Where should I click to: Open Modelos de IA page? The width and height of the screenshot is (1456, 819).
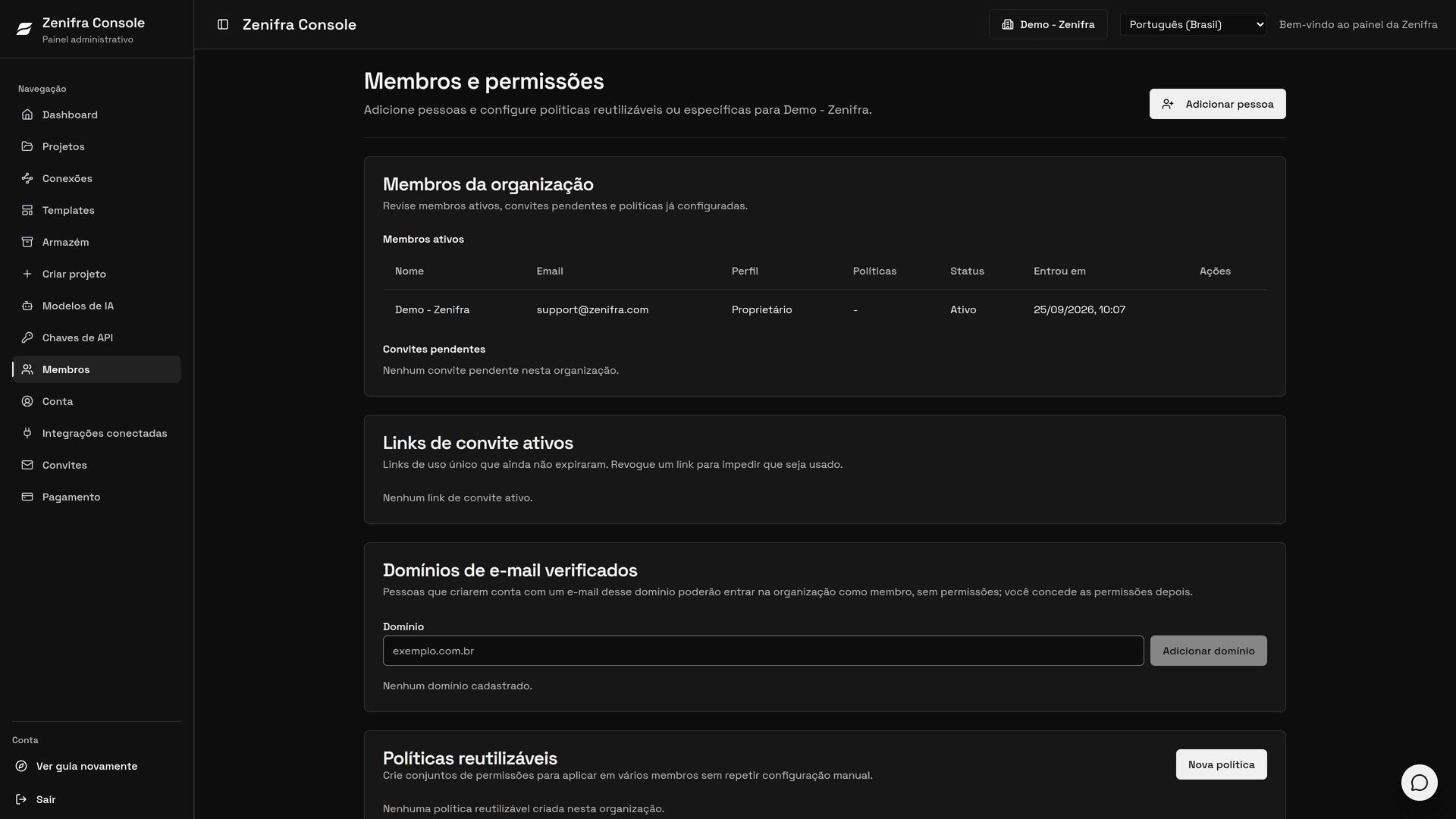coord(96,306)
